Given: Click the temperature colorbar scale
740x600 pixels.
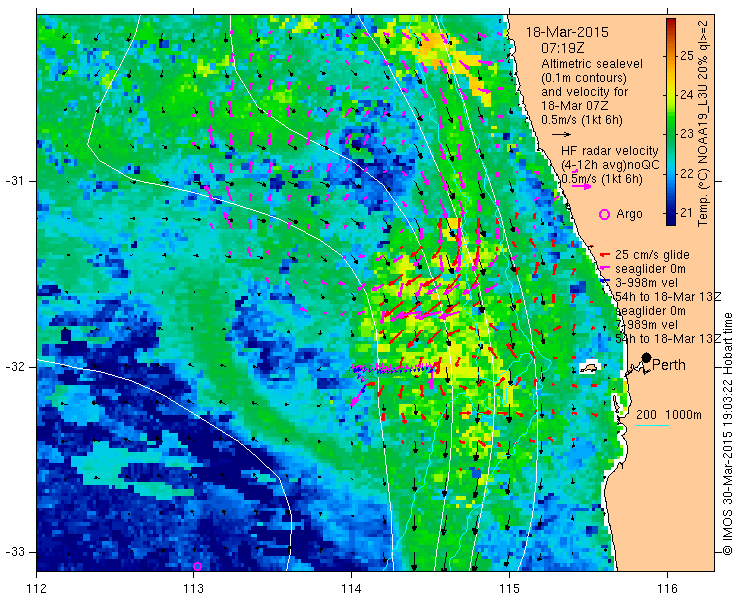Looking at the screenshot, I should [671, 122].
